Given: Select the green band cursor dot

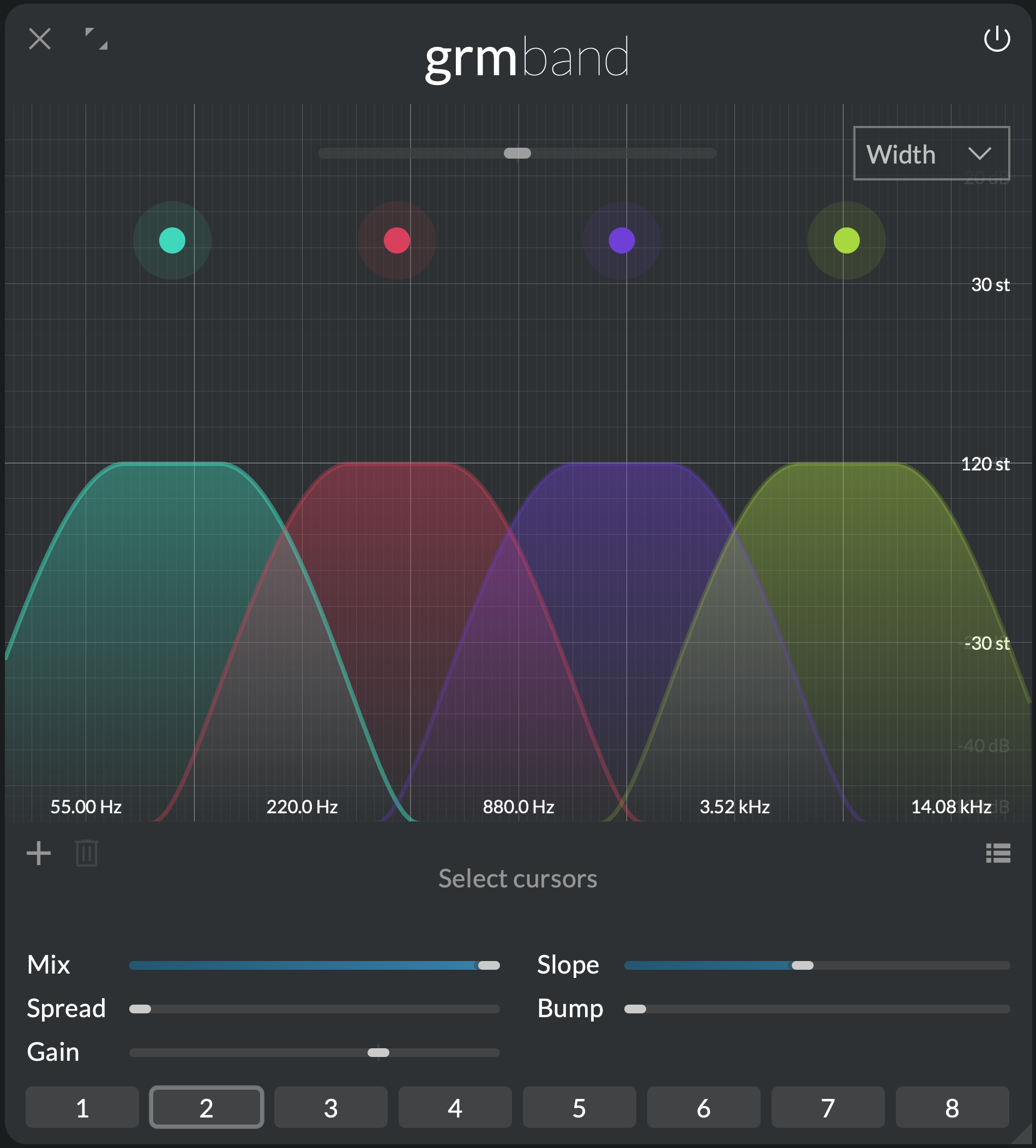Looking at the screenshot, I should (x=846, y=240).
